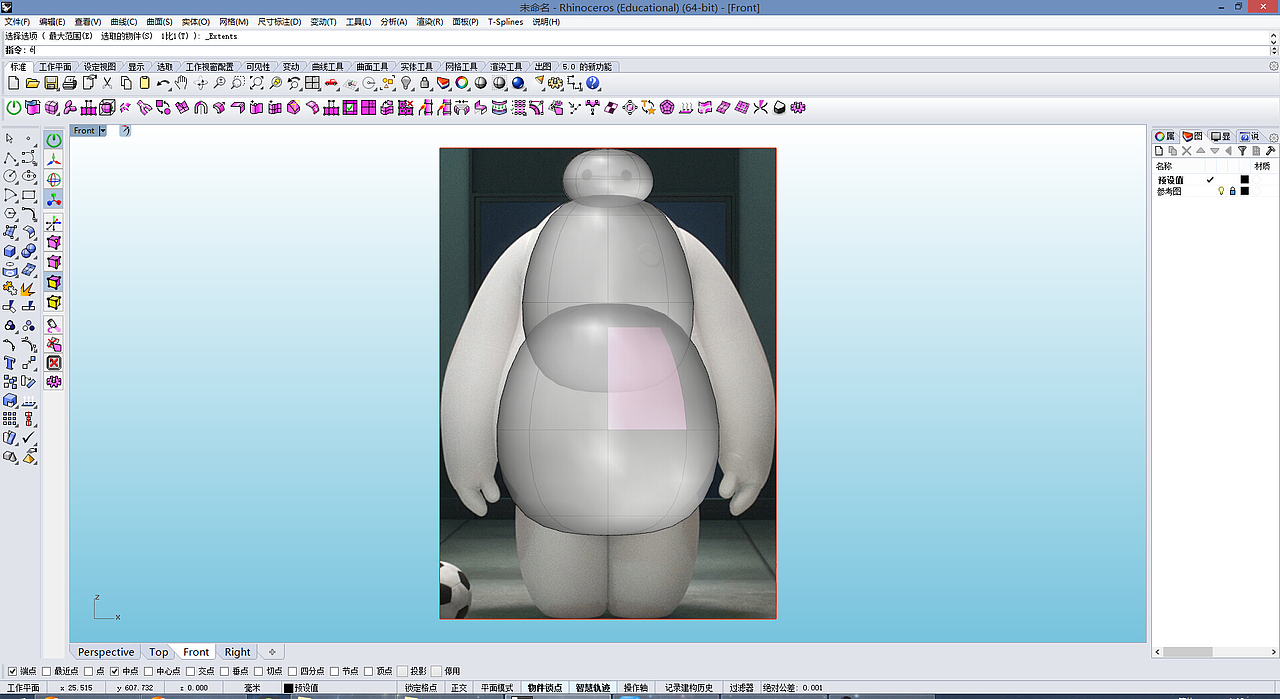The image size is (1280, 699).
Task: Click the delete layer X icon in the panel
Action: (x=1187, y=151)
